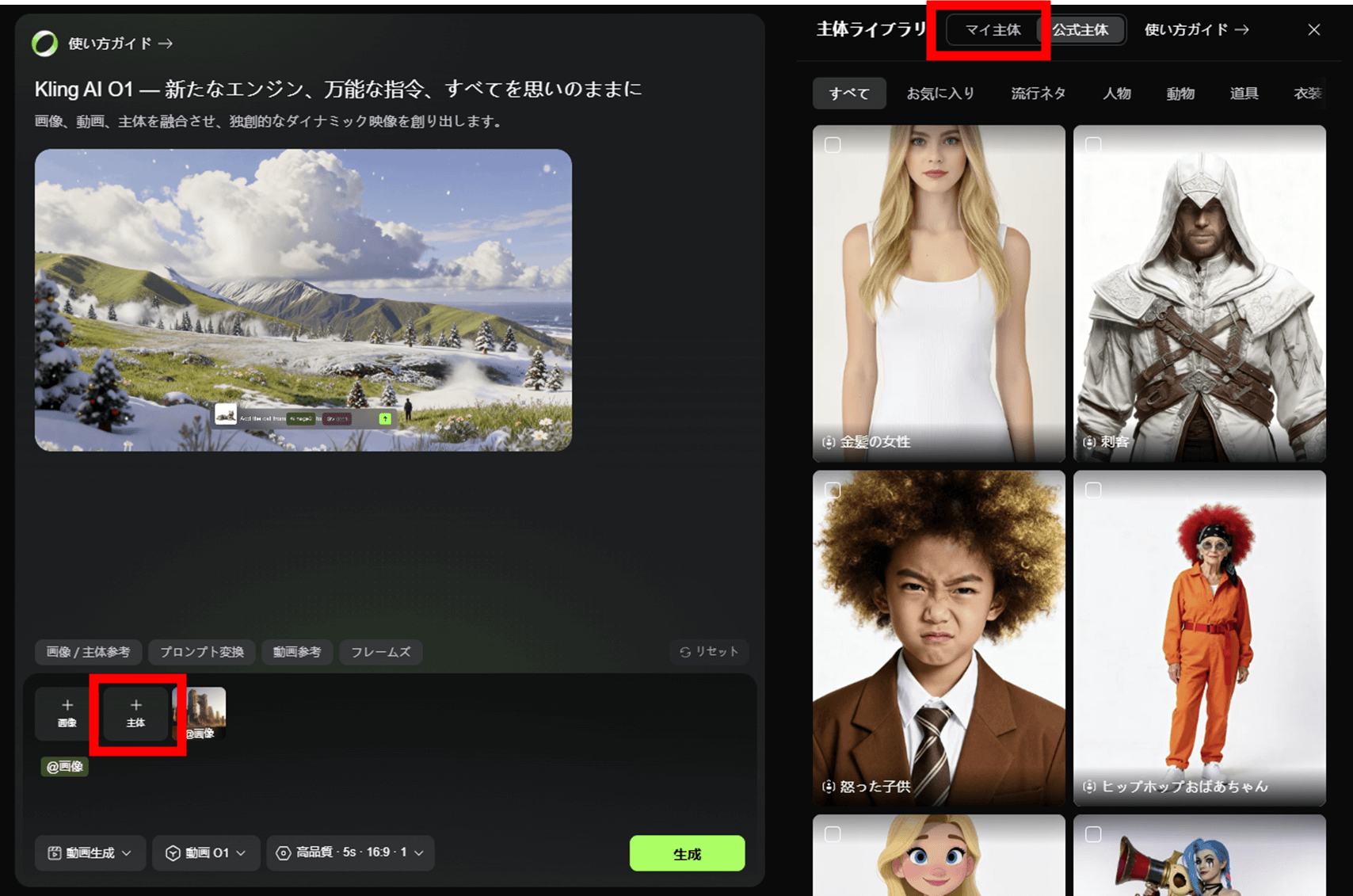The image size is (1353, 896).
Task: Select checkbox on ヒップホップおばあちゃん card
Action: click(x=1093, y=490)
